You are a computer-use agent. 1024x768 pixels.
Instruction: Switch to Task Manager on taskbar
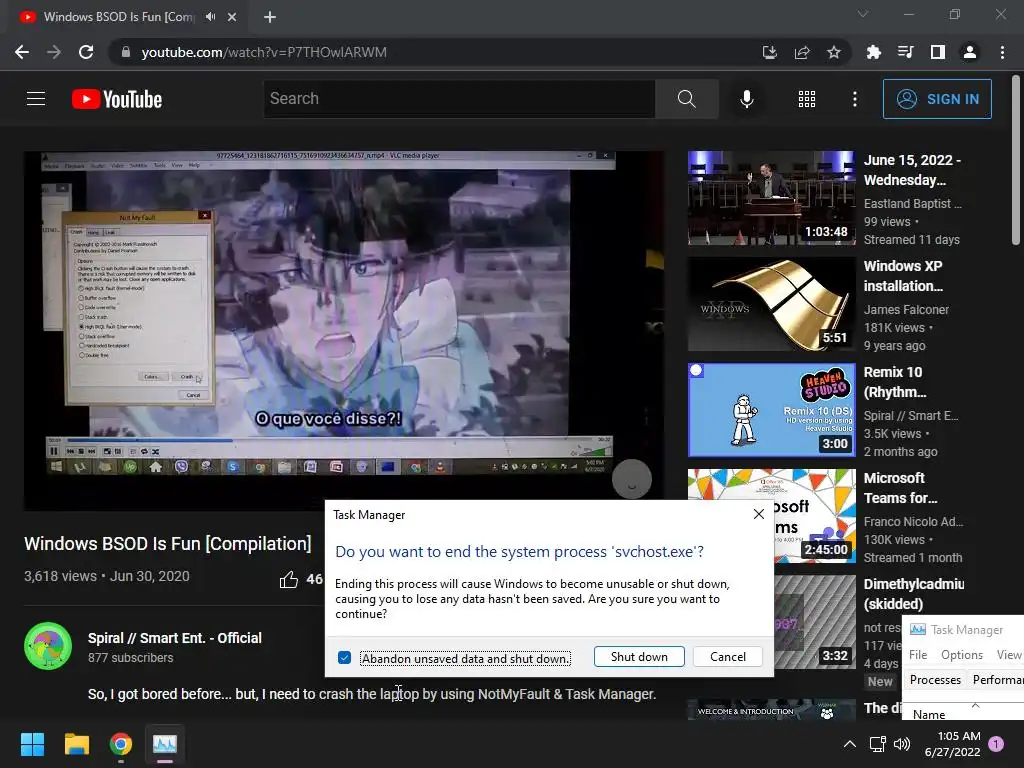[x=165, y=744]
